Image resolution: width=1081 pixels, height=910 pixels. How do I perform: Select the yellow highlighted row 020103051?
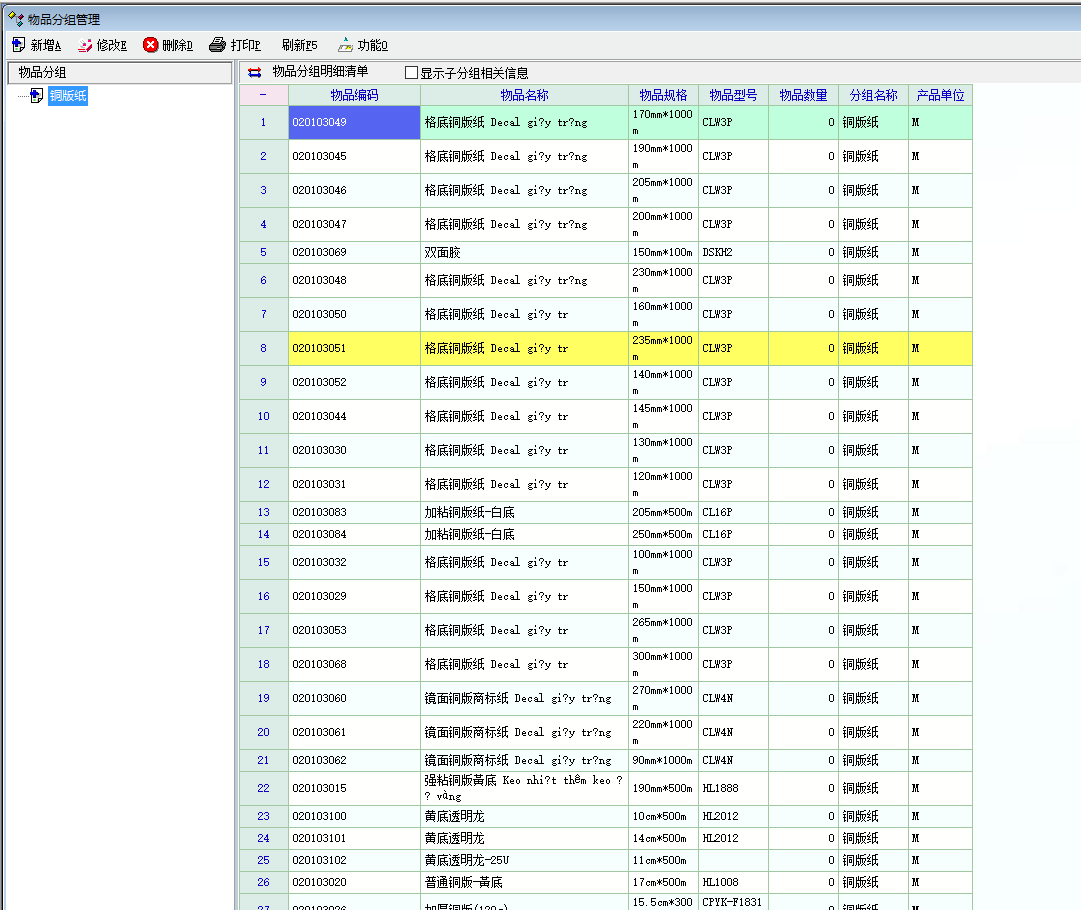coord(354,349)
